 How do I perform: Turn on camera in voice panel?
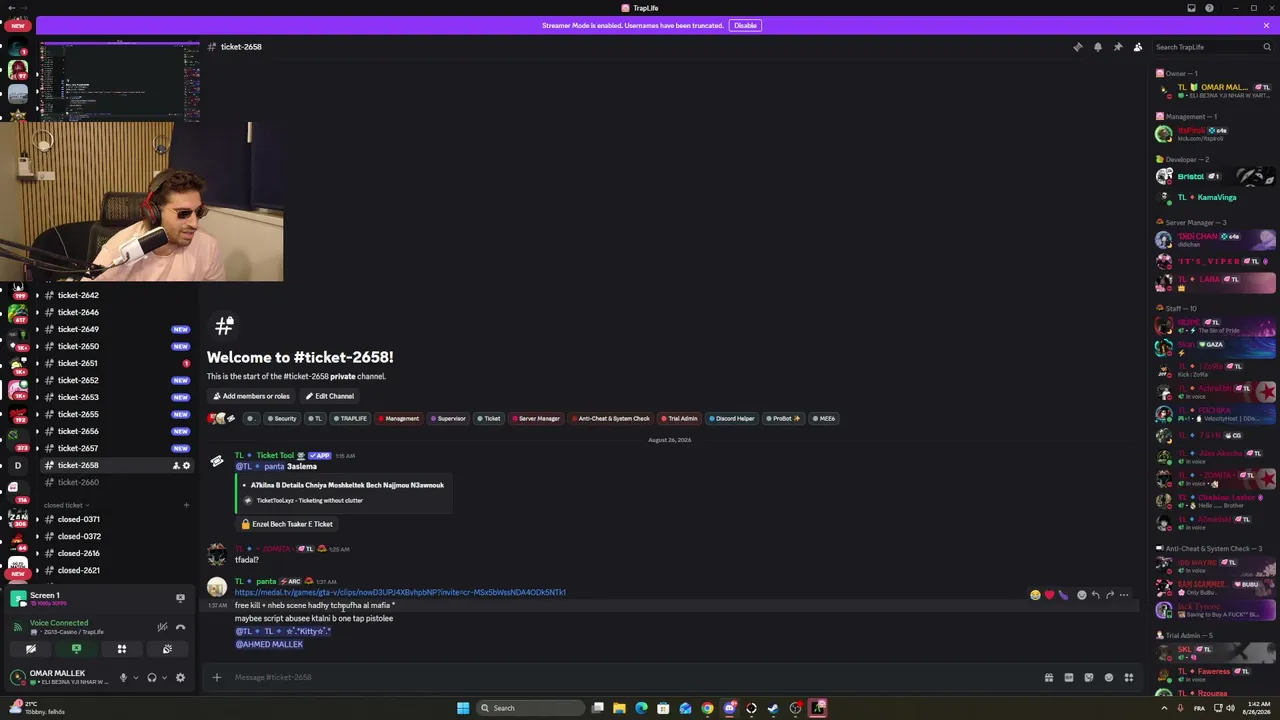[x=30, y=649]
